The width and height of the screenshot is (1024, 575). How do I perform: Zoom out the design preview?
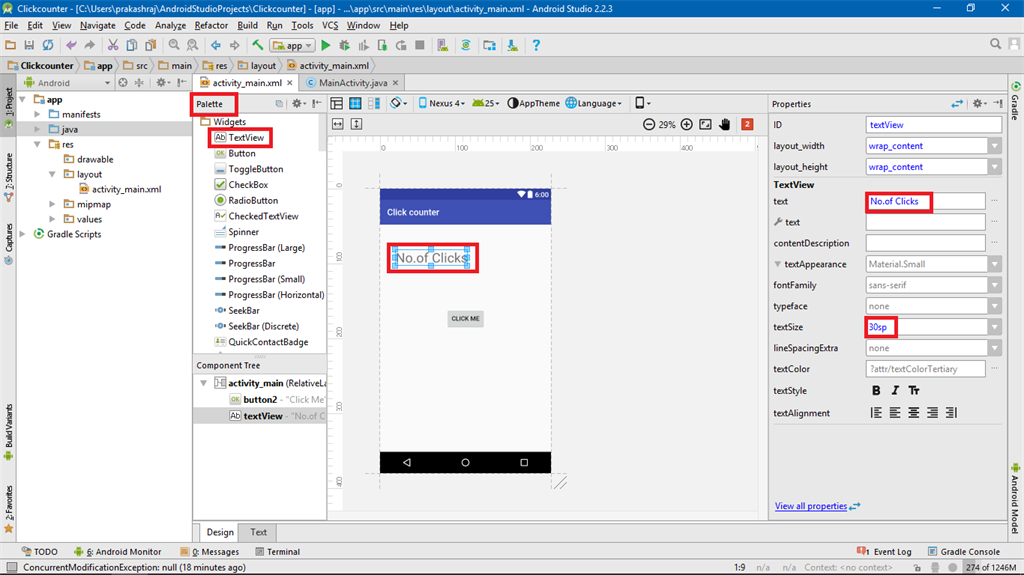[x=649, y=124]
